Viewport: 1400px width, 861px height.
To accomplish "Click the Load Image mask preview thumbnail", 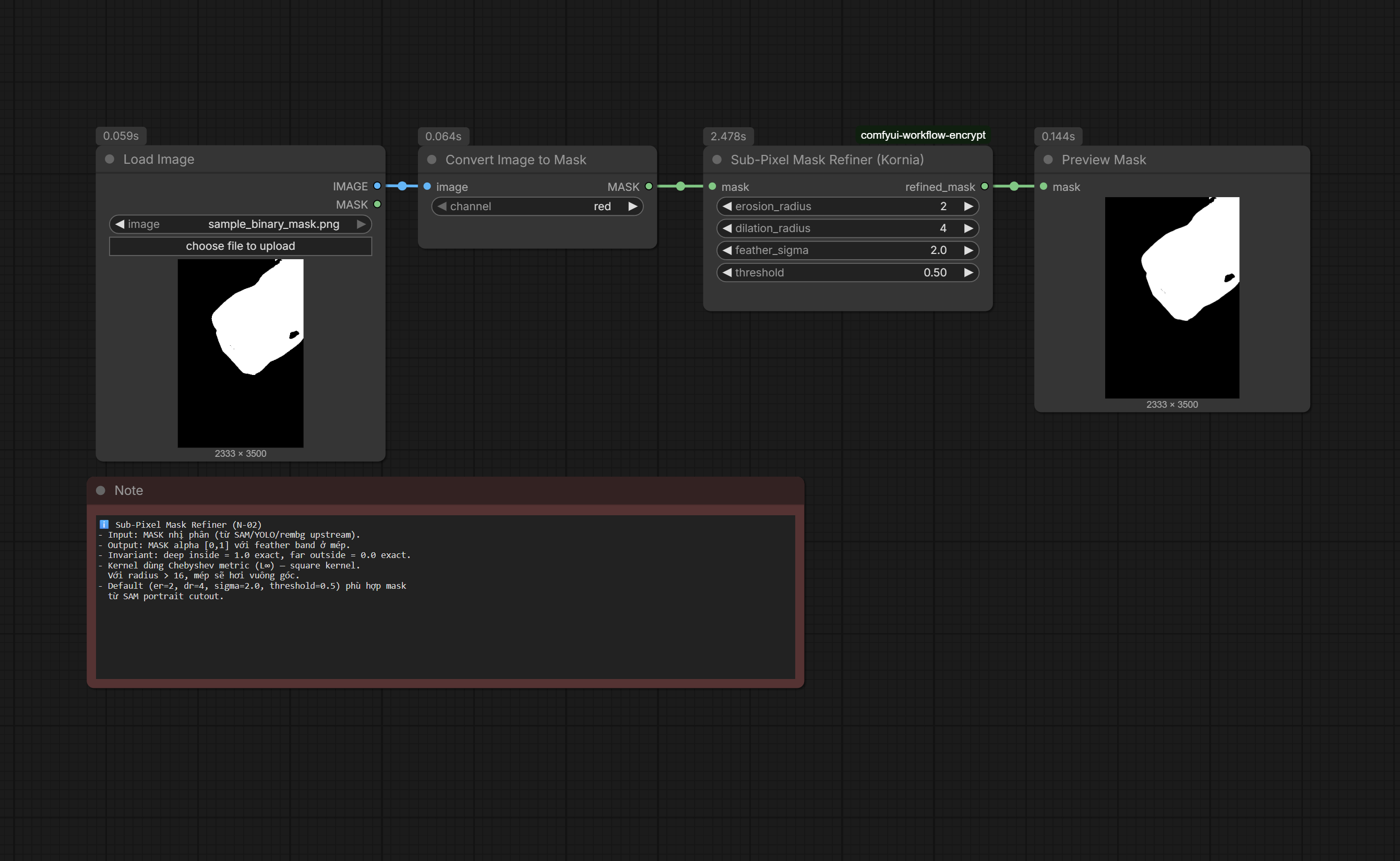I will (x=241, y=353).
